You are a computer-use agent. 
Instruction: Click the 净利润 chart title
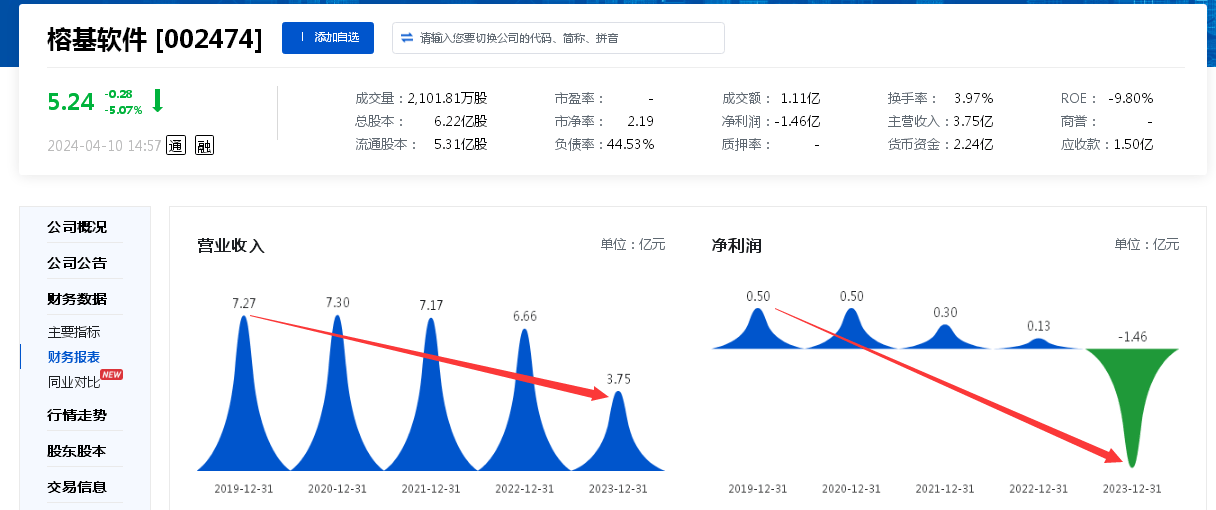coord(737,245)
